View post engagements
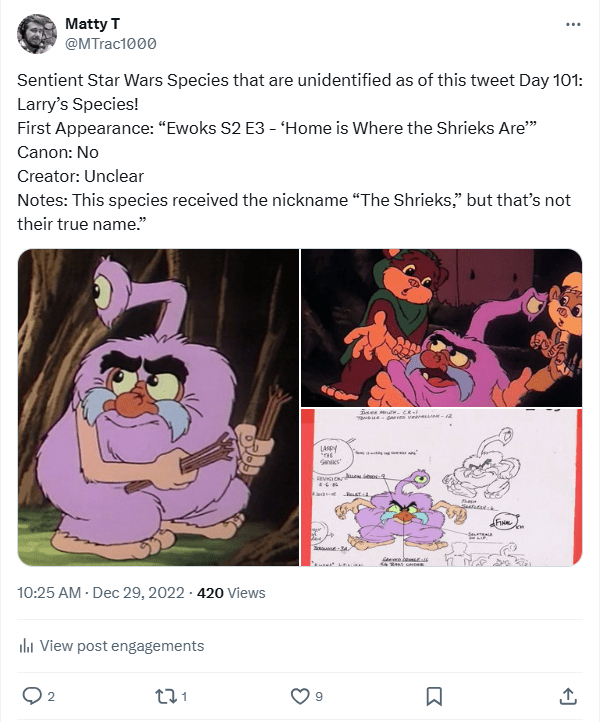Viewport: 603px width, 722px height. click(121, 646)
